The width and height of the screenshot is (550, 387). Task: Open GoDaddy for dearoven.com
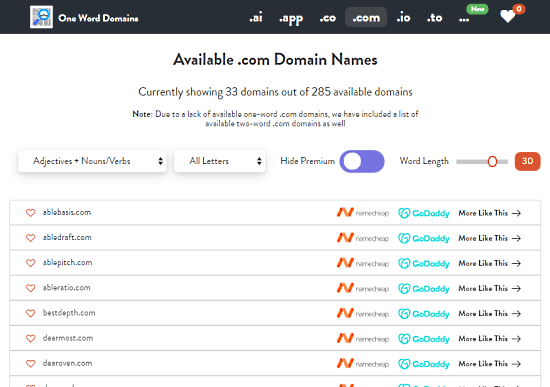(x=424, y=364)
